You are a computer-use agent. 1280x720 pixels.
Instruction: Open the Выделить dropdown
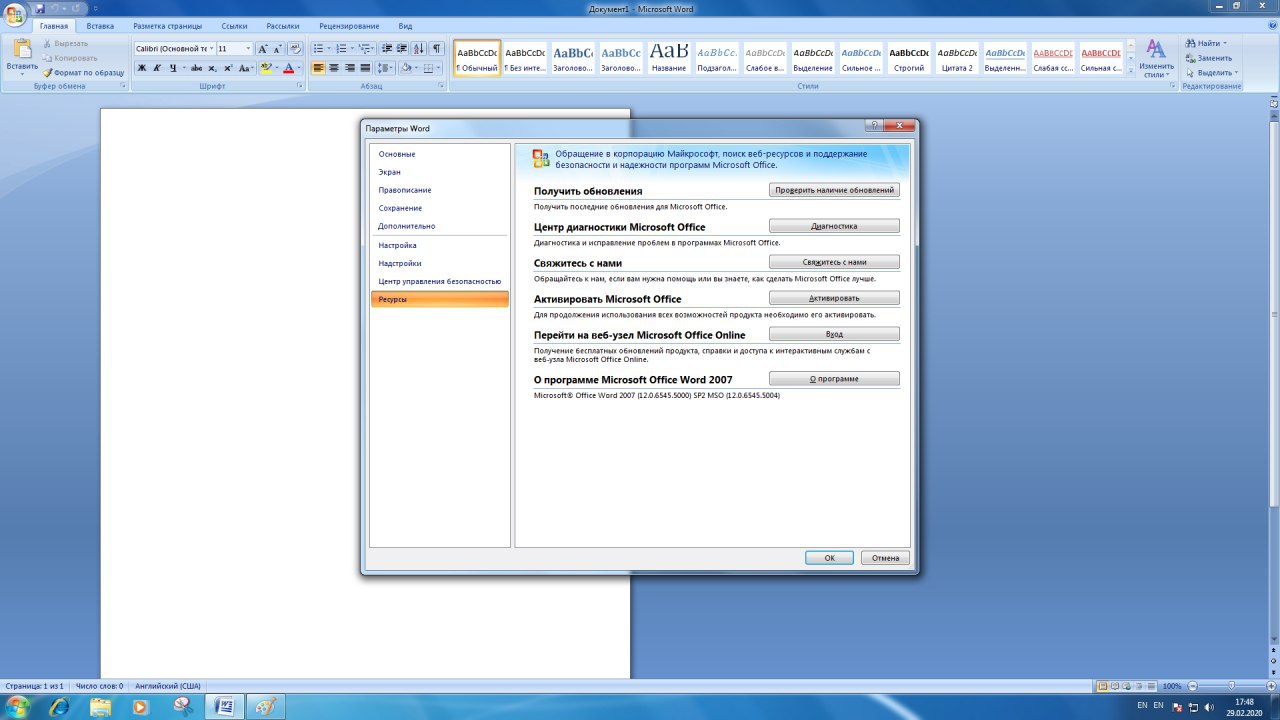click(1211, 72)
